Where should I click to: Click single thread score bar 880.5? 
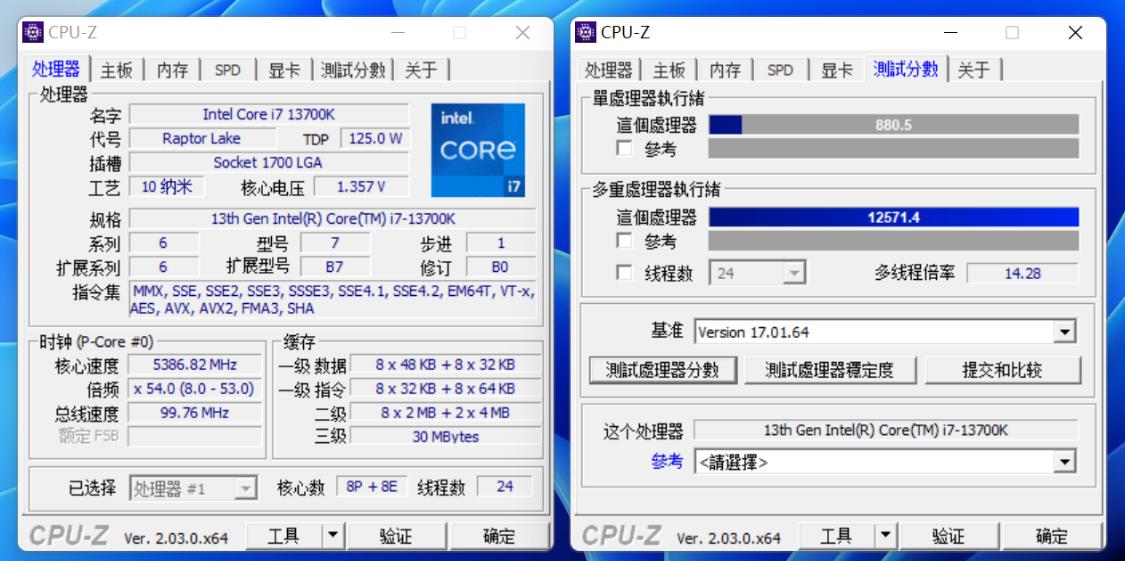[893, 125]
